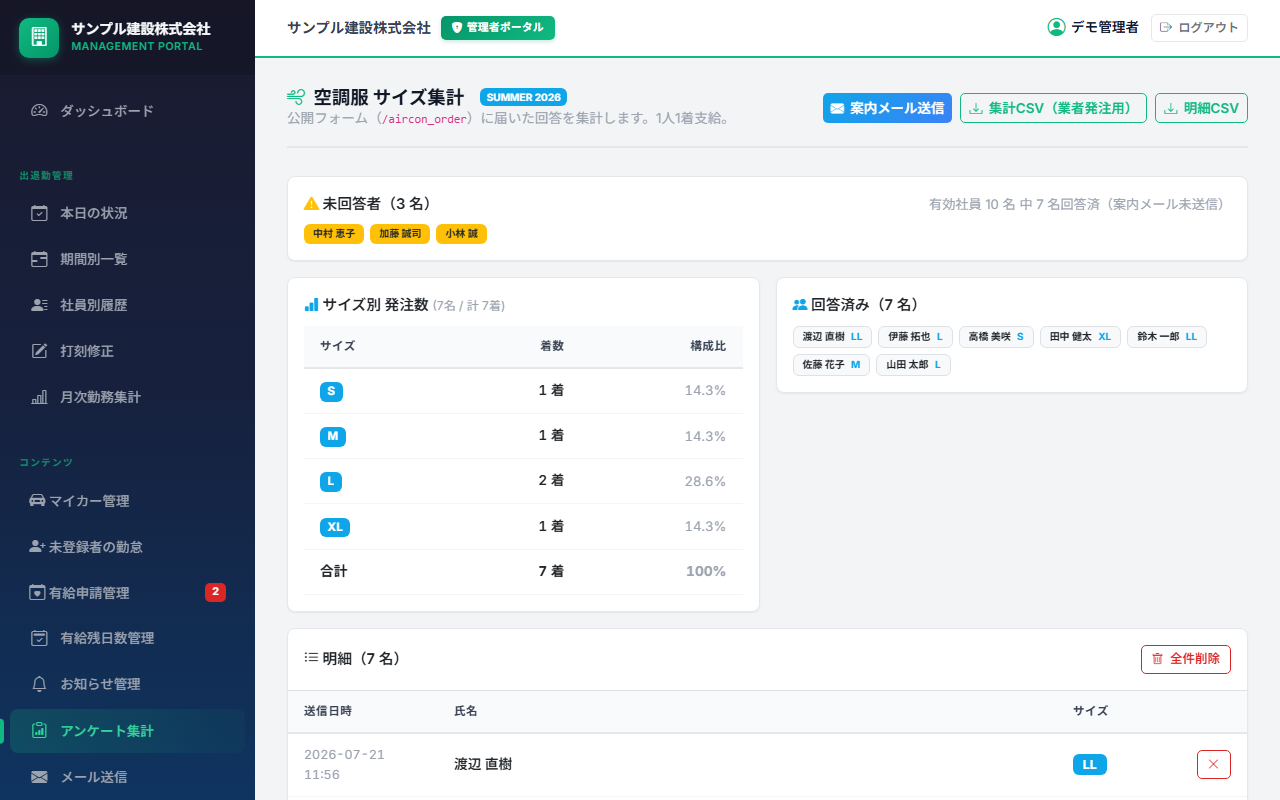This screenshot has height=800, width=1280.
Task: Click unanswered tag 小林 誠
Action: click(x=461, y=234)
